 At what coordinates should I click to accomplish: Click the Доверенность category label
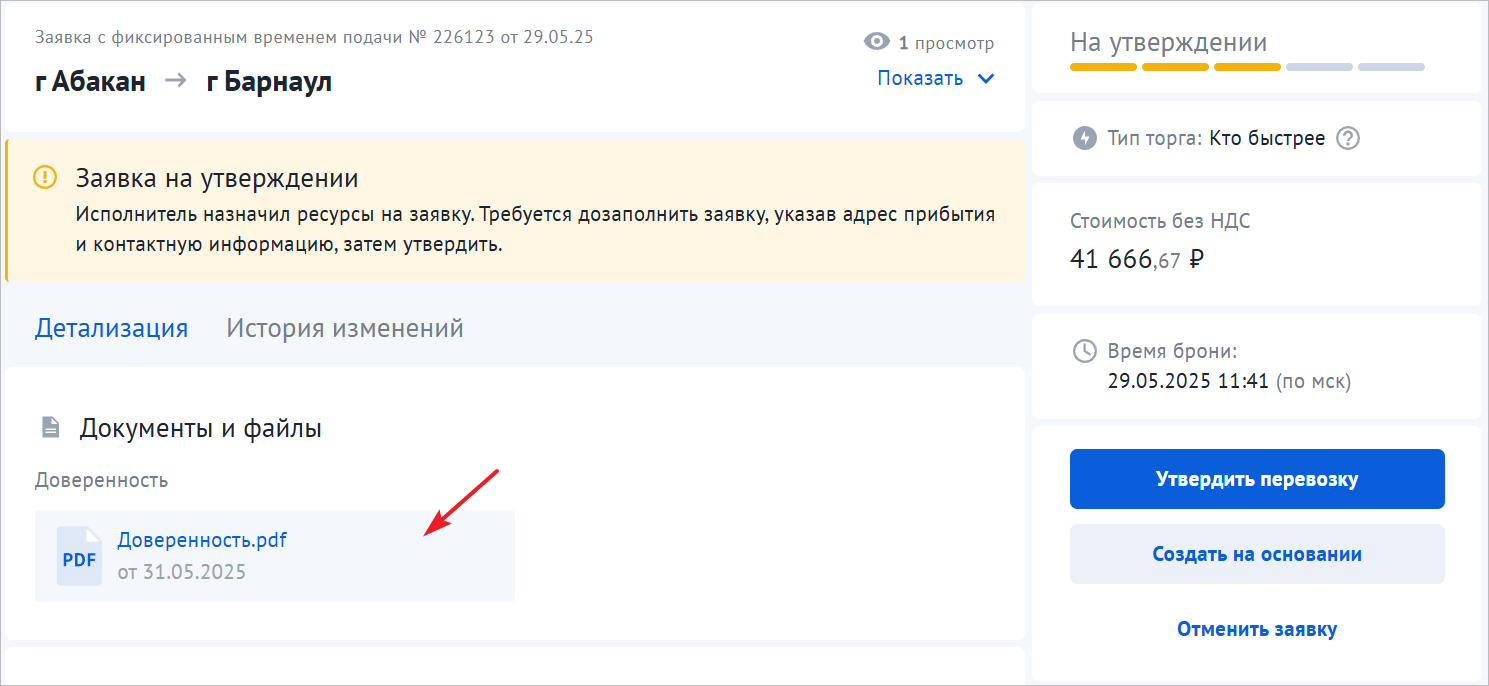(101, 480)
